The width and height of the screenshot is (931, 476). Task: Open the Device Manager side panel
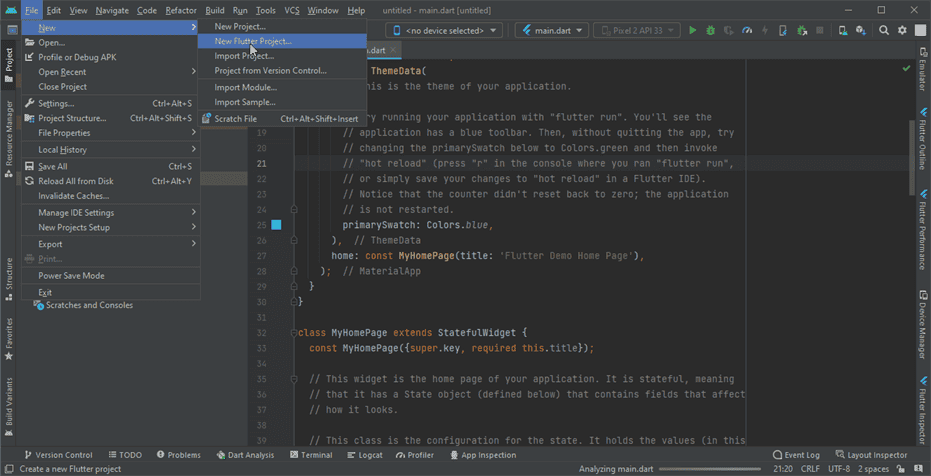click(922, 326)
